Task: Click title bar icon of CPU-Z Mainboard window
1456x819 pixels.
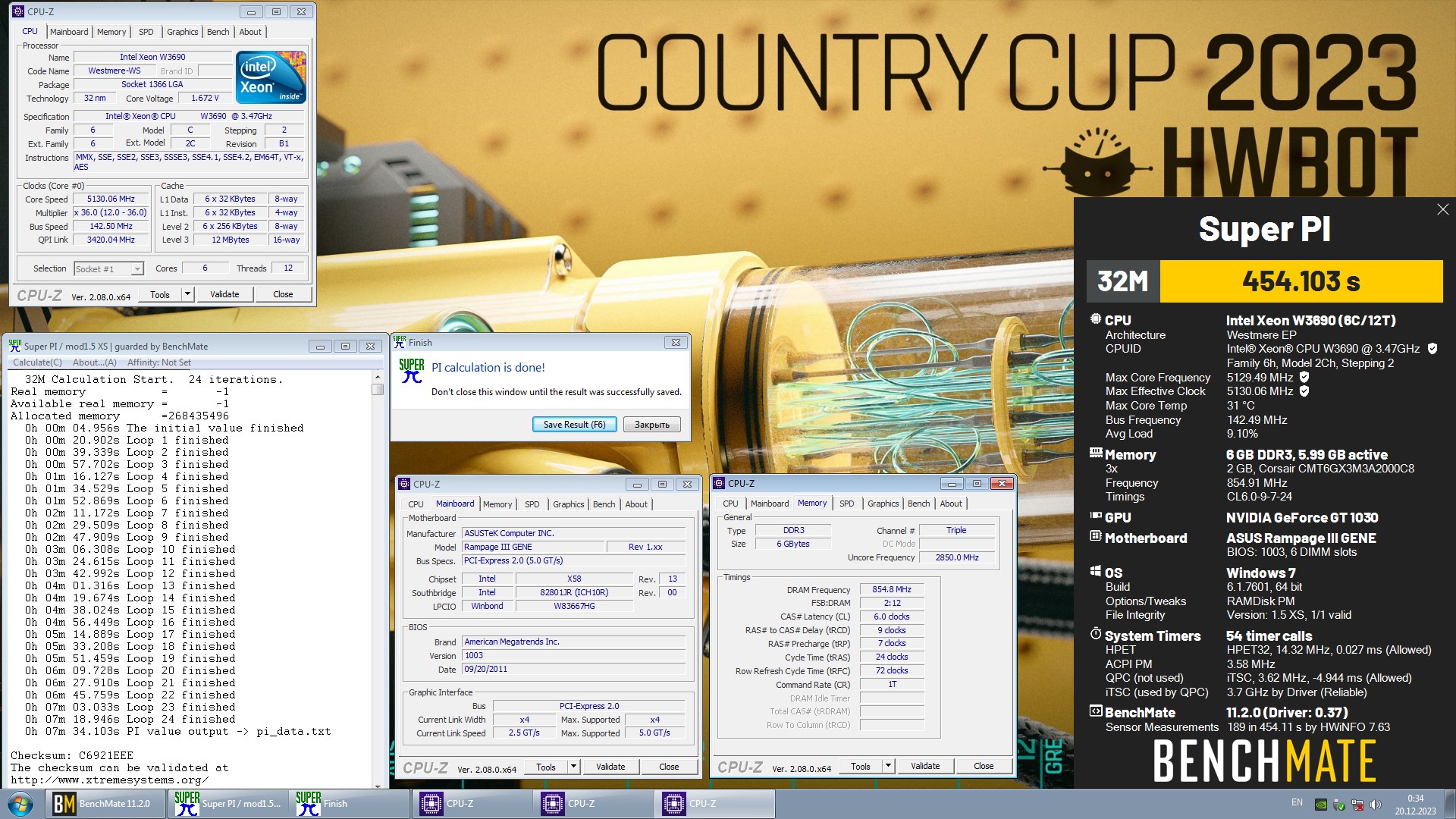Action: [x=403, y=484]
